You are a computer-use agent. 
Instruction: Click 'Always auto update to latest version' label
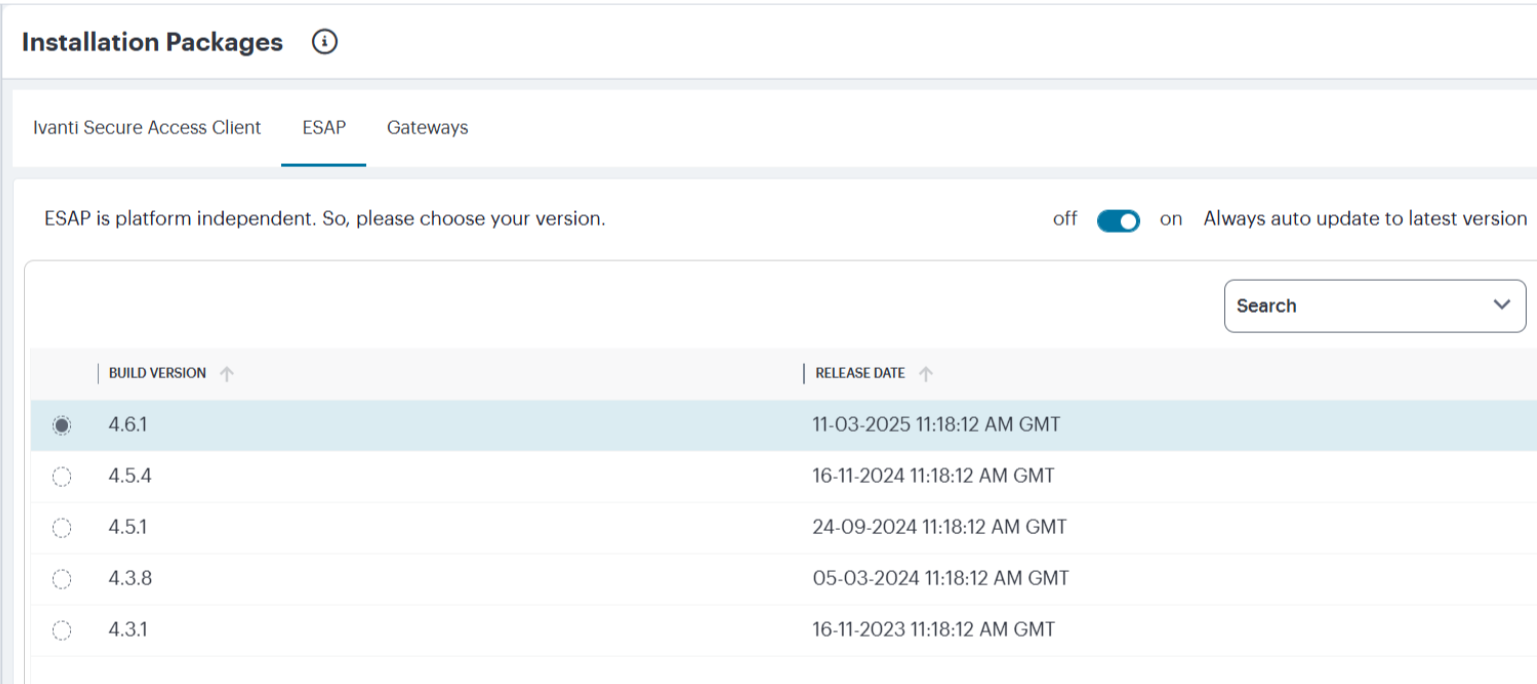click(x=1365, y=219)
